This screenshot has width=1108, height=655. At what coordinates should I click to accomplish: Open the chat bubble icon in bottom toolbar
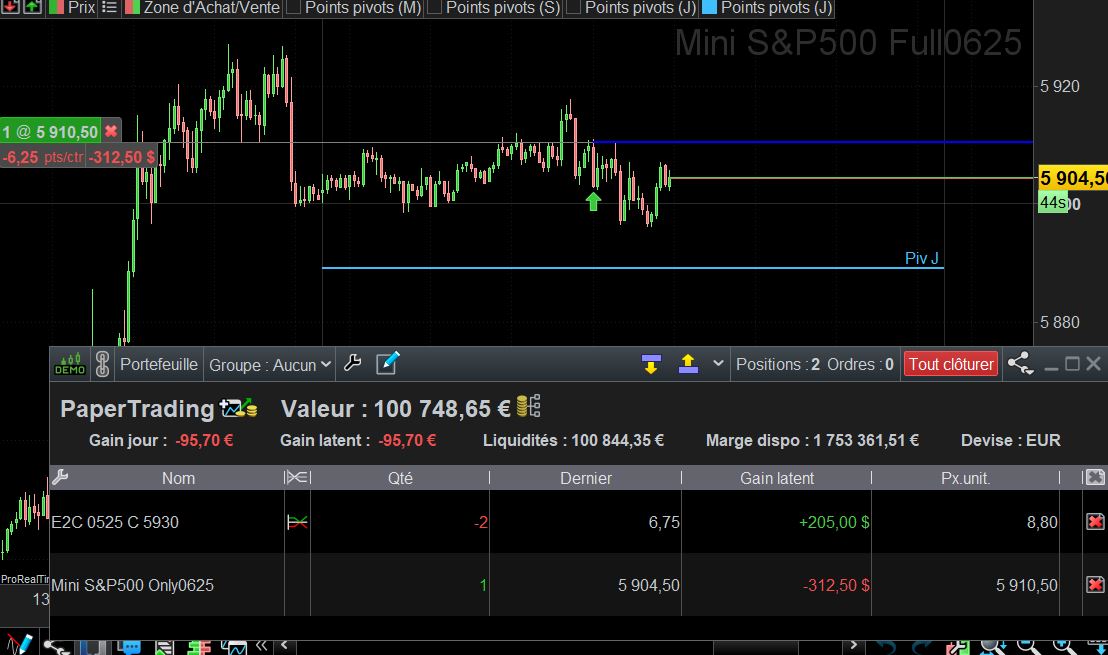(129, 647)
